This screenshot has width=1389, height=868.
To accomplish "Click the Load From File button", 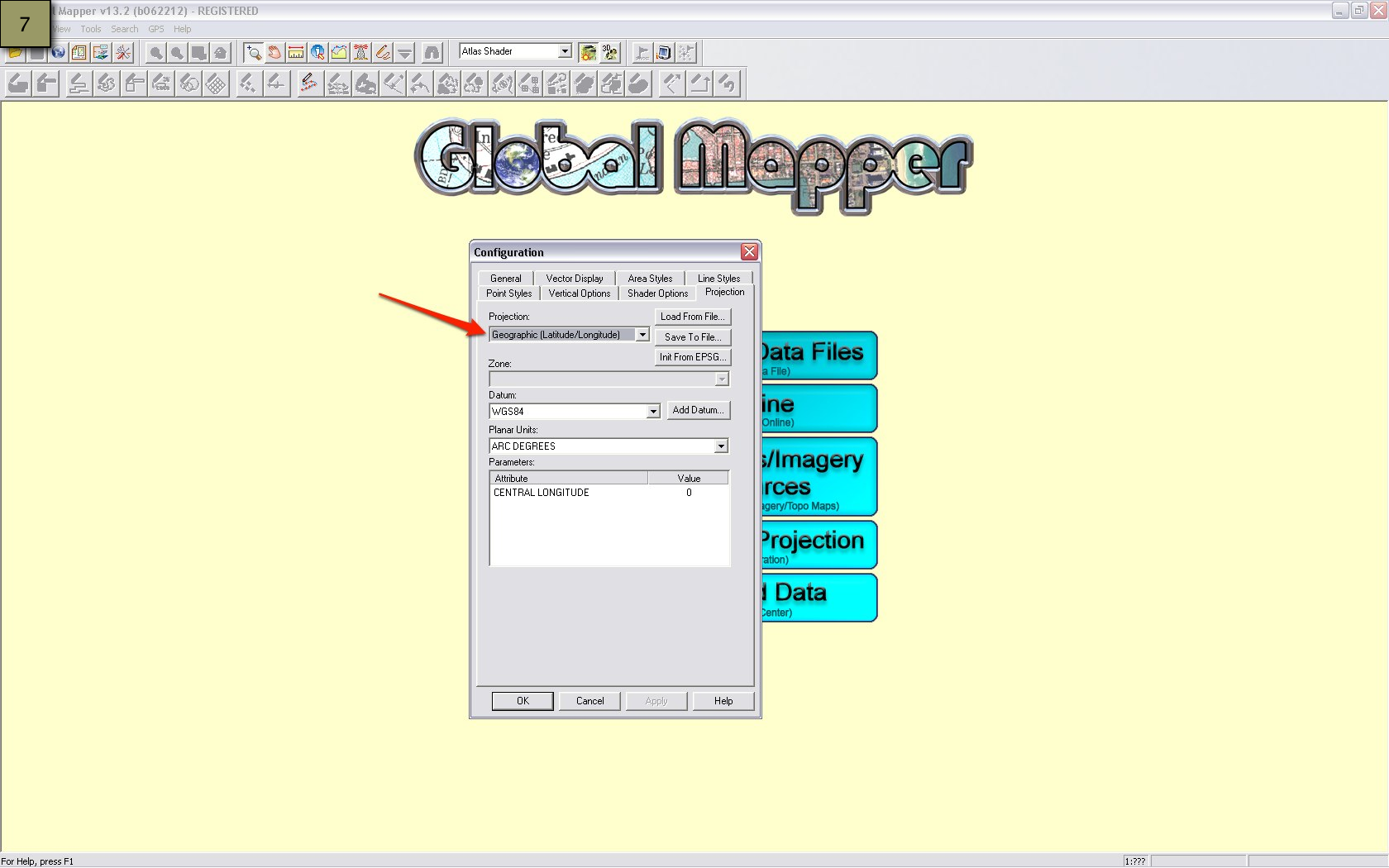I will 693,317.
